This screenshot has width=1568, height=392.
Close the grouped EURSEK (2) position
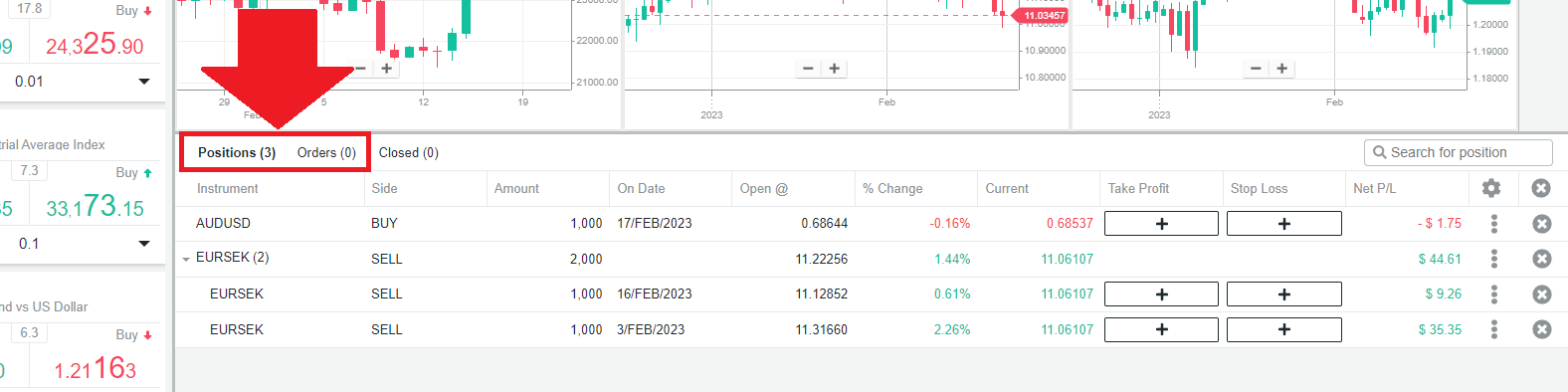1542,259
